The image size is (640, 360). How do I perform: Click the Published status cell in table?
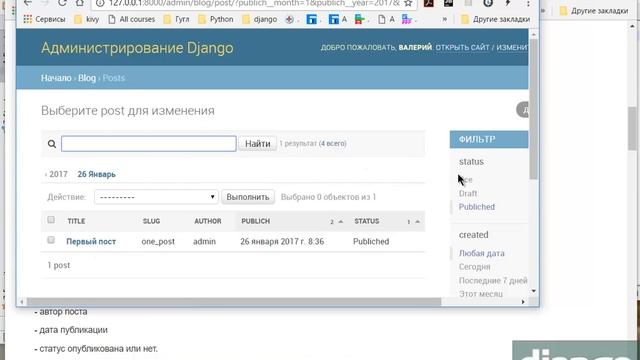[x=371, y=242]
